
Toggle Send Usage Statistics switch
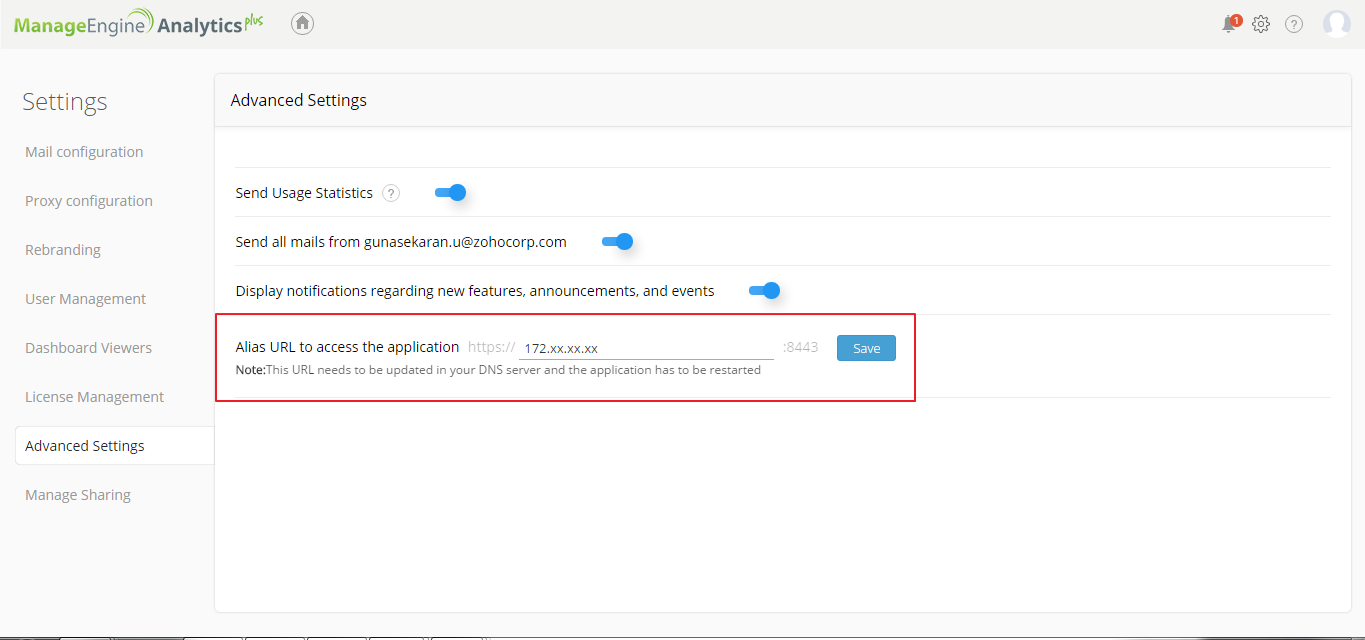pos(451,193)
